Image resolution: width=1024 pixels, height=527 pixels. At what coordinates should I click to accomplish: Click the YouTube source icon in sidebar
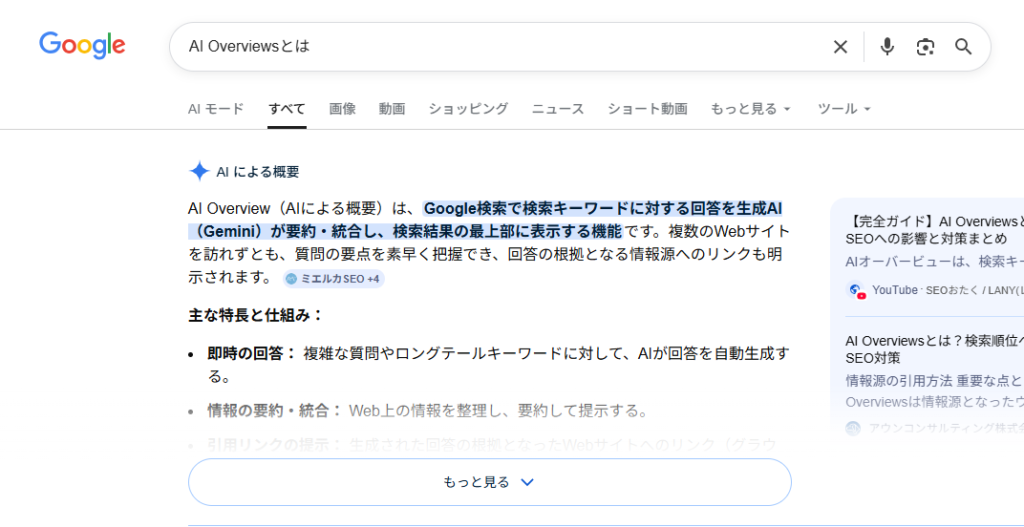point(855,290)
